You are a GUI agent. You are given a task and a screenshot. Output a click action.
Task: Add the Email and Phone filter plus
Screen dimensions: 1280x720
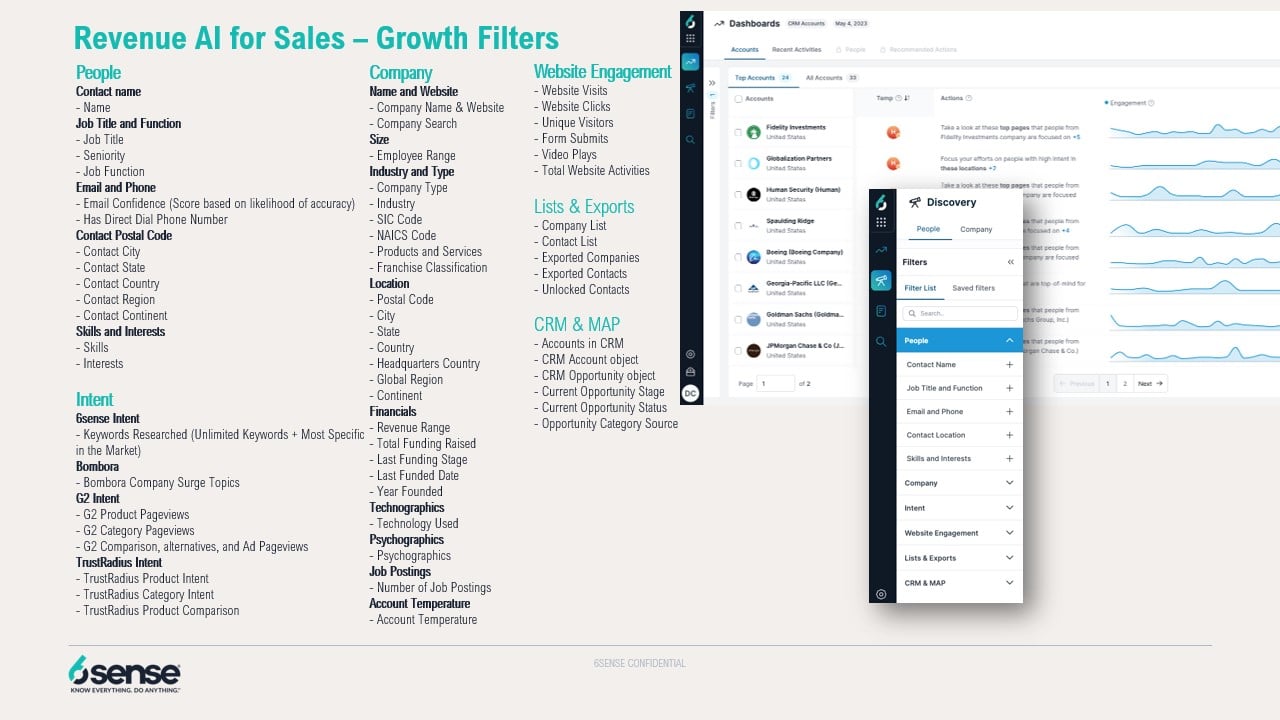1009,412
